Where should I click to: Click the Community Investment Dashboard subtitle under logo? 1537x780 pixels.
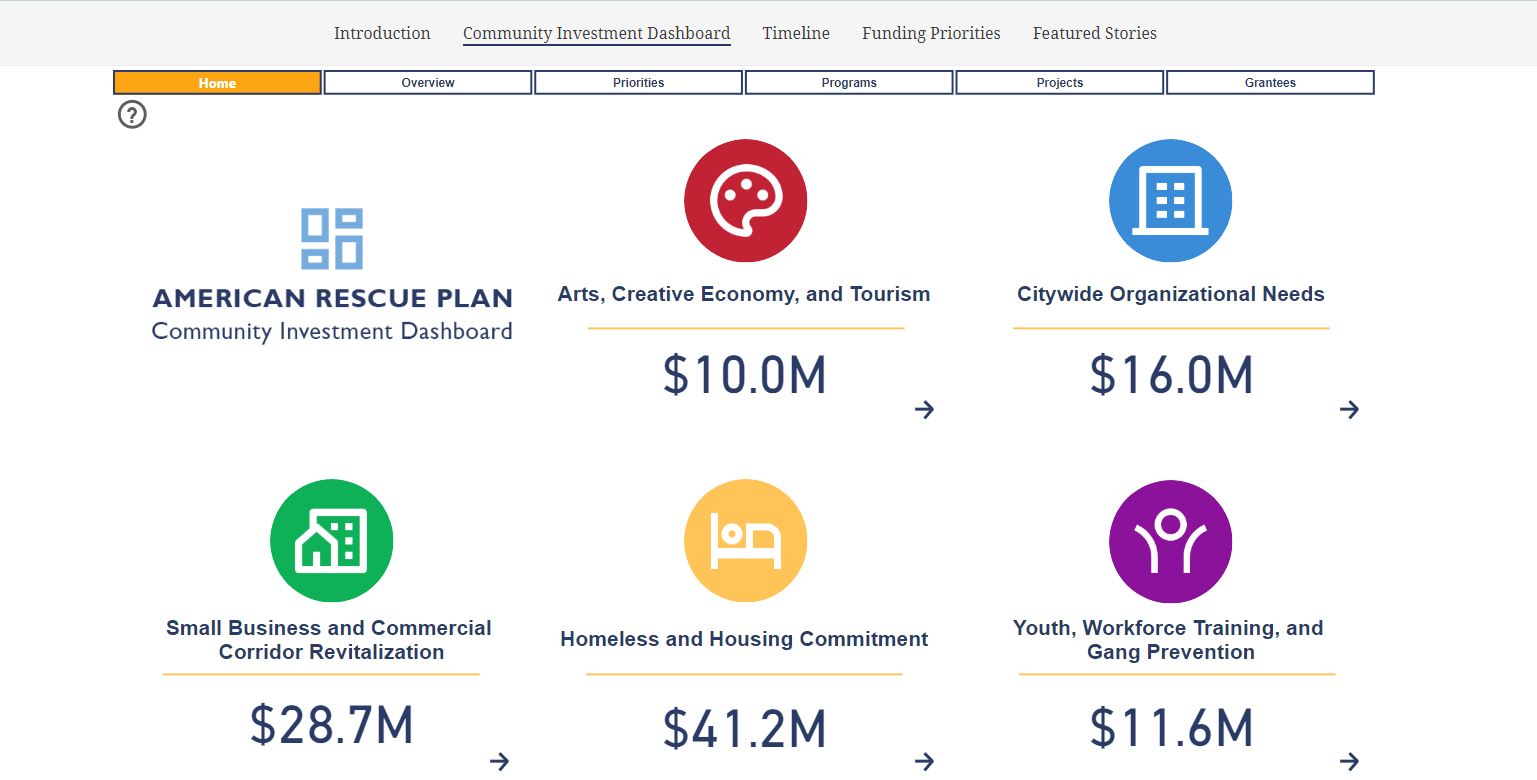[x=332, y=331]
